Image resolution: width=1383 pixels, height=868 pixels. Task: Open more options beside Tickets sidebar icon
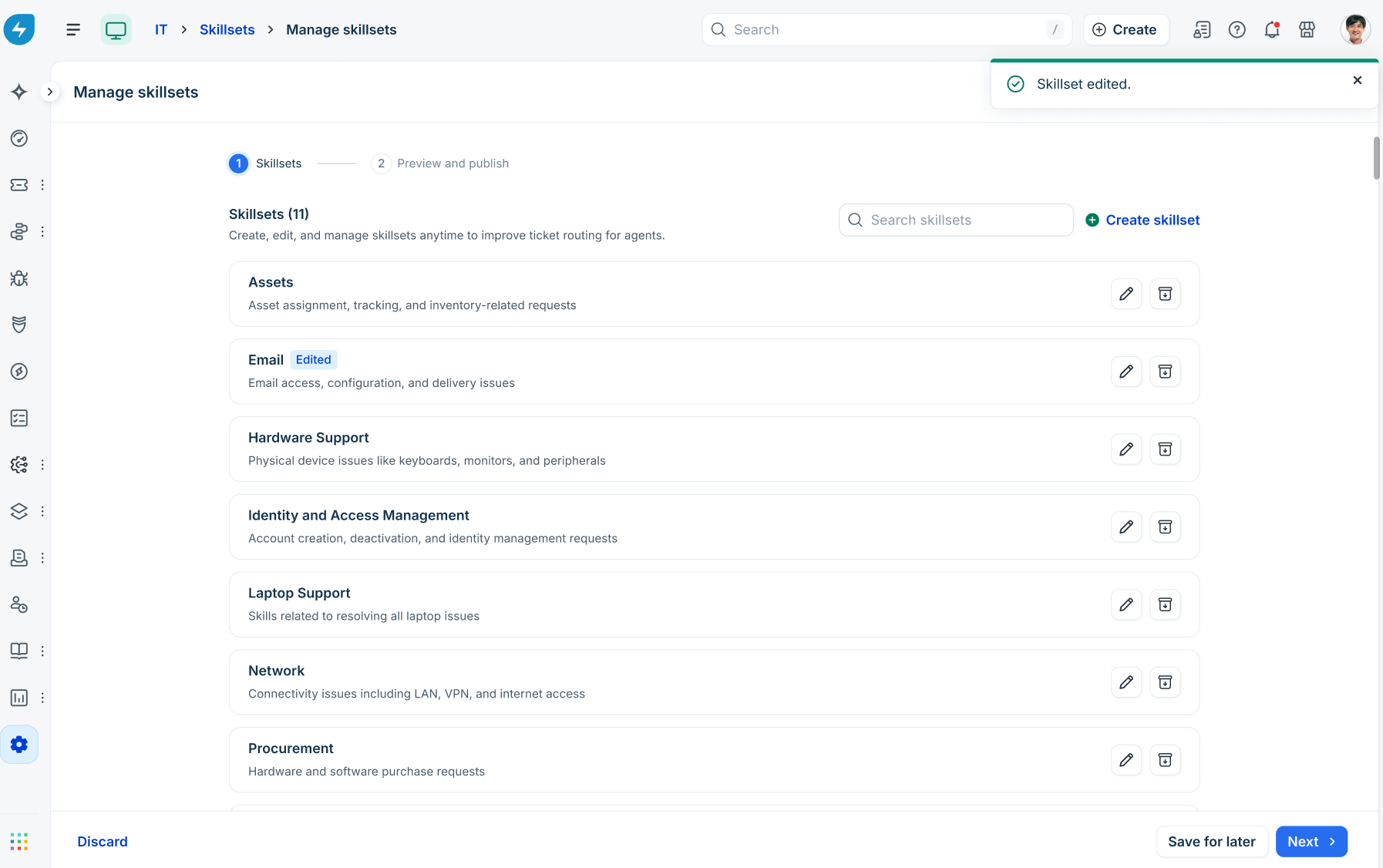tap(42, 185)
